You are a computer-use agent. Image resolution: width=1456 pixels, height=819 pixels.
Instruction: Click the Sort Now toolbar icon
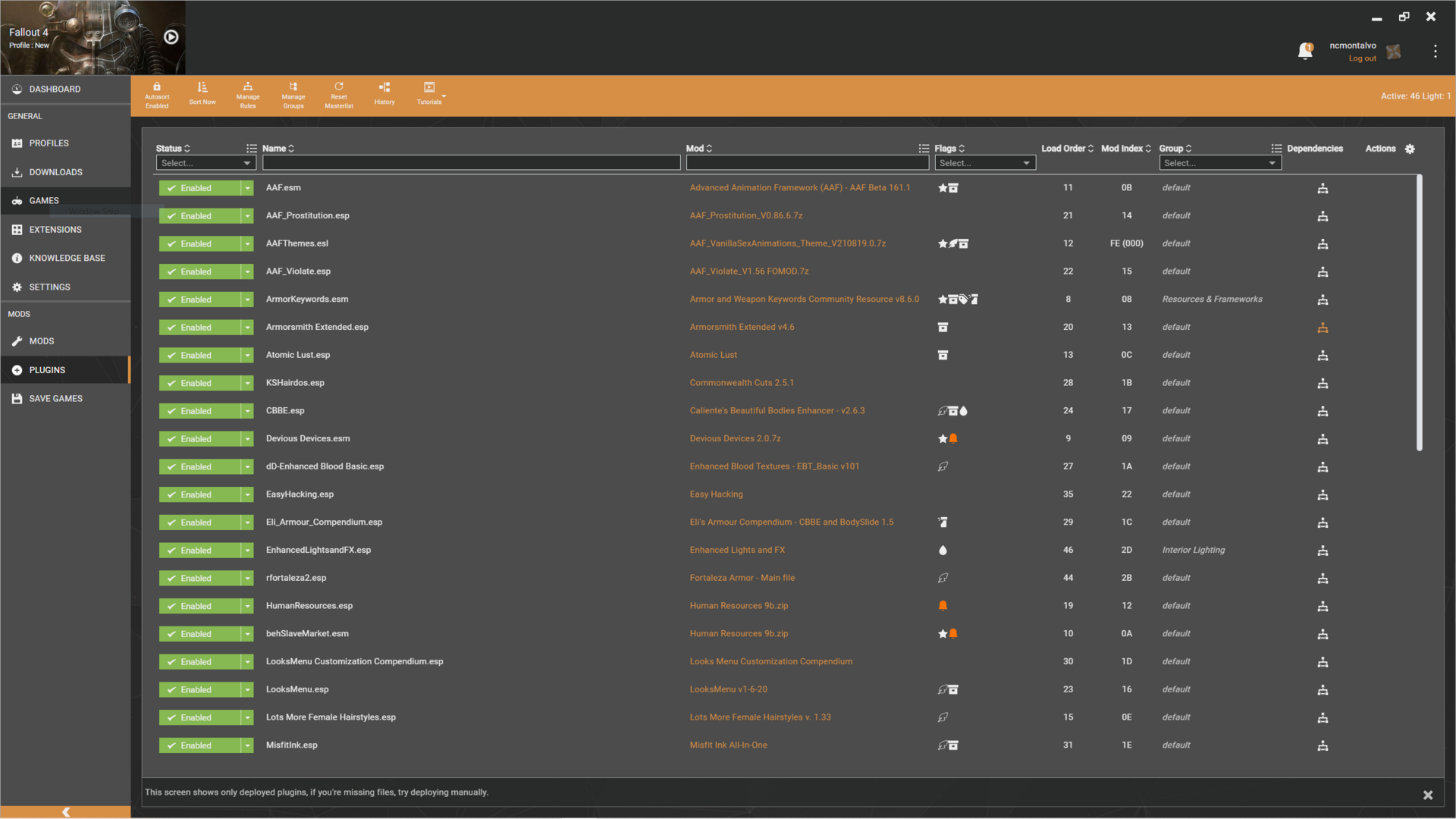(202, 94)
